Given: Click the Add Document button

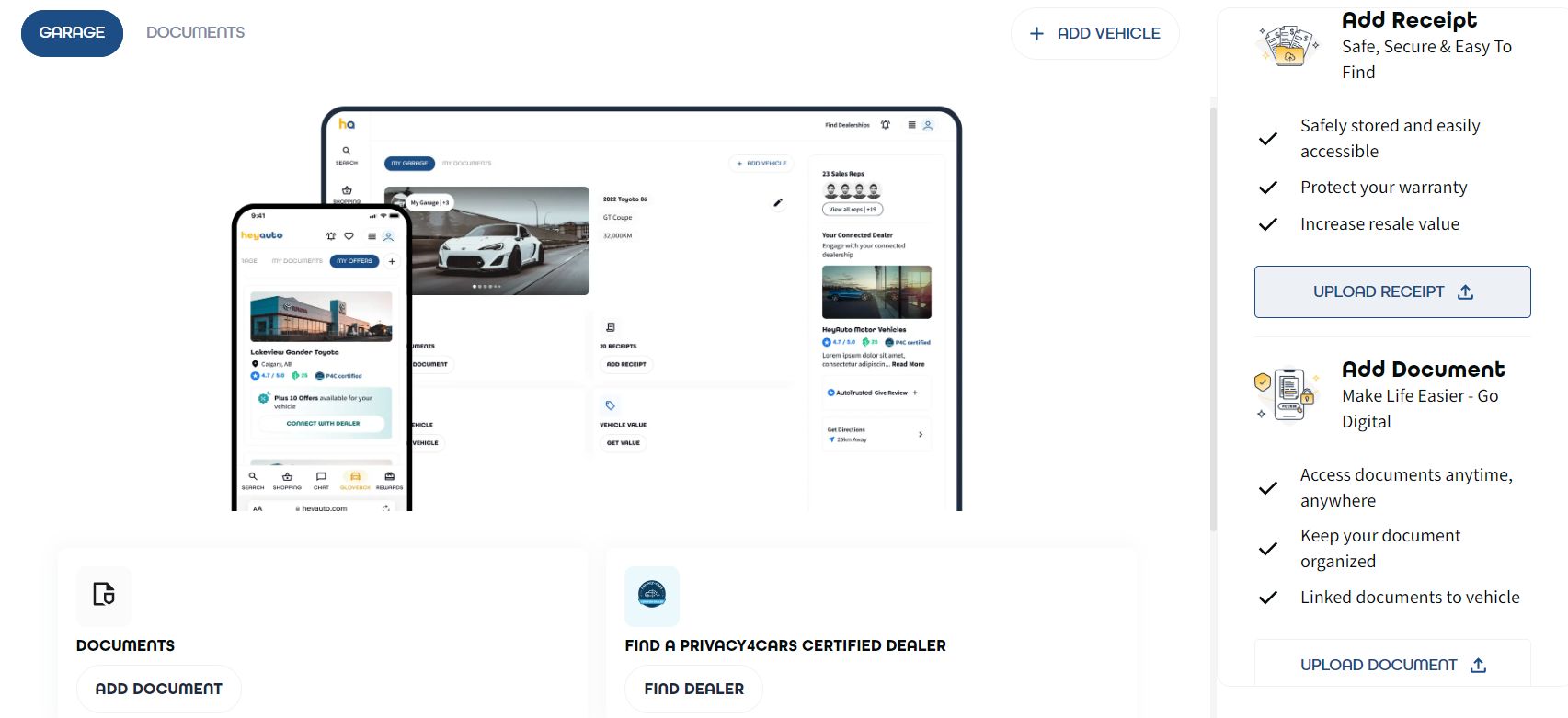Looking at the screenshot, I should tap(159, 689).
